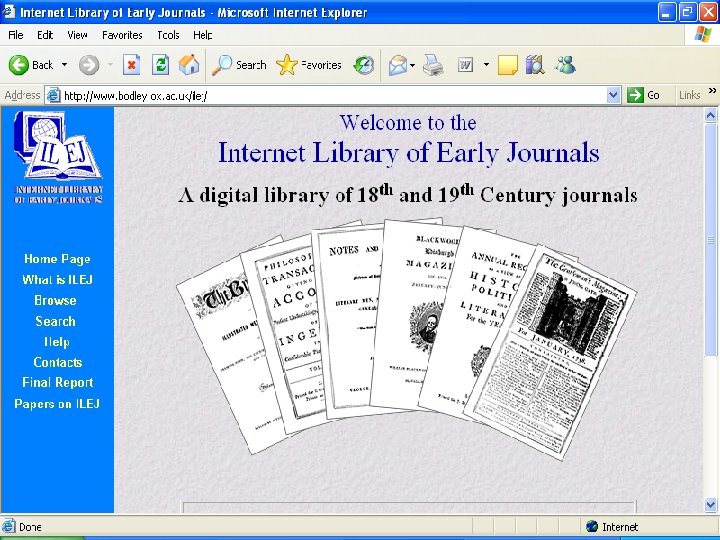Open the Tools menu
The height and width of the screenshot is (540, 720).
(168, 35)
